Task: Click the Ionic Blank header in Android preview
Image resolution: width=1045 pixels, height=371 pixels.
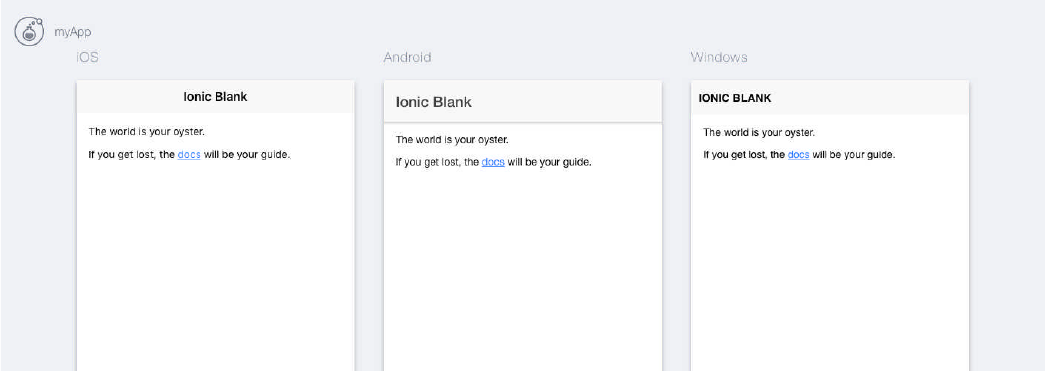Action: point(434,102)
